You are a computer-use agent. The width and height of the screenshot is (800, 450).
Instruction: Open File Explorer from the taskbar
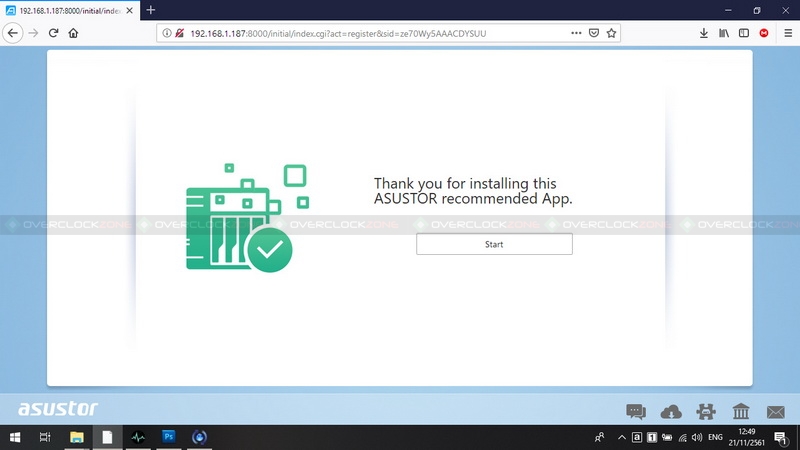click(x=77, y=437)
